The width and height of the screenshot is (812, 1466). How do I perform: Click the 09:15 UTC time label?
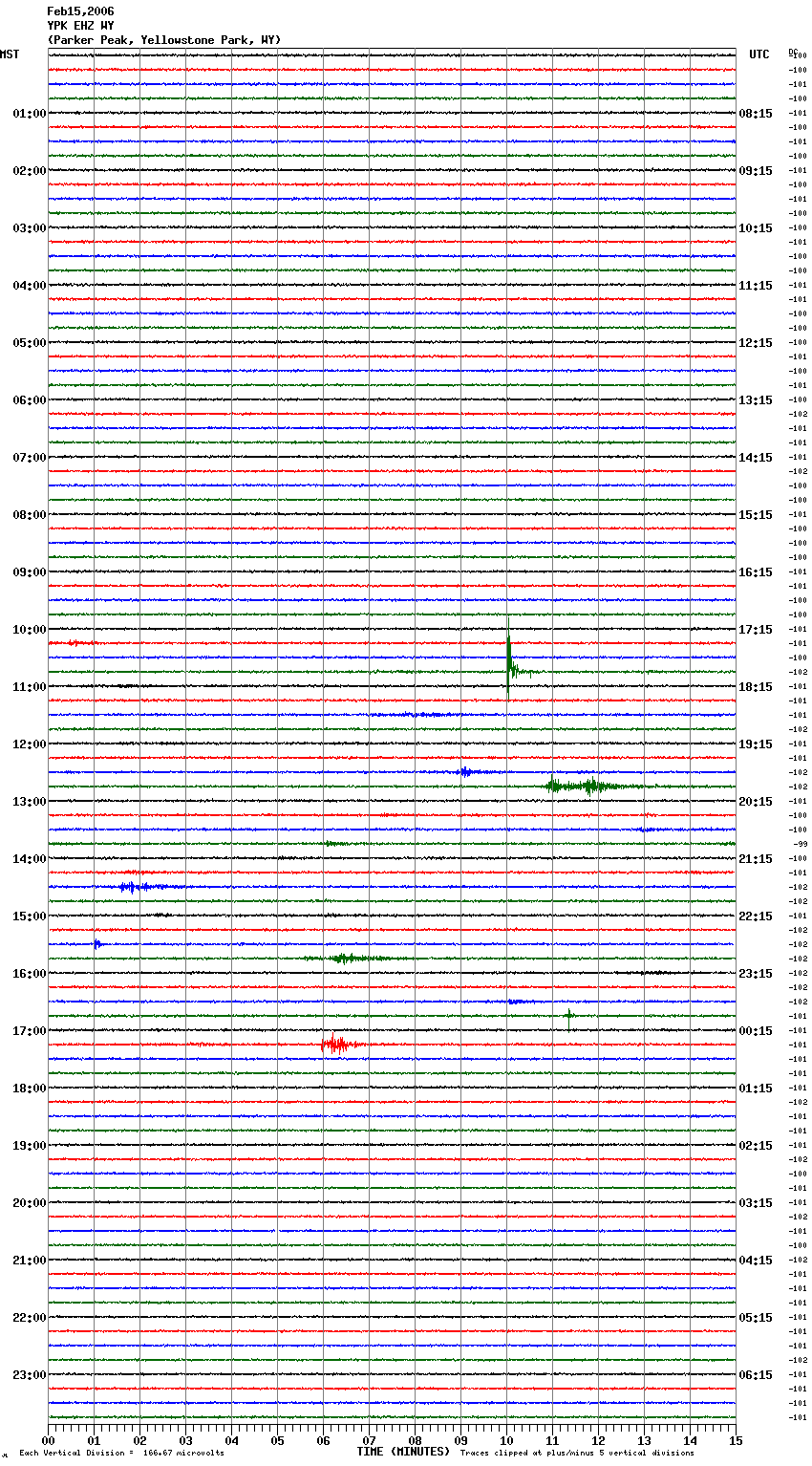tap(756, 171)
